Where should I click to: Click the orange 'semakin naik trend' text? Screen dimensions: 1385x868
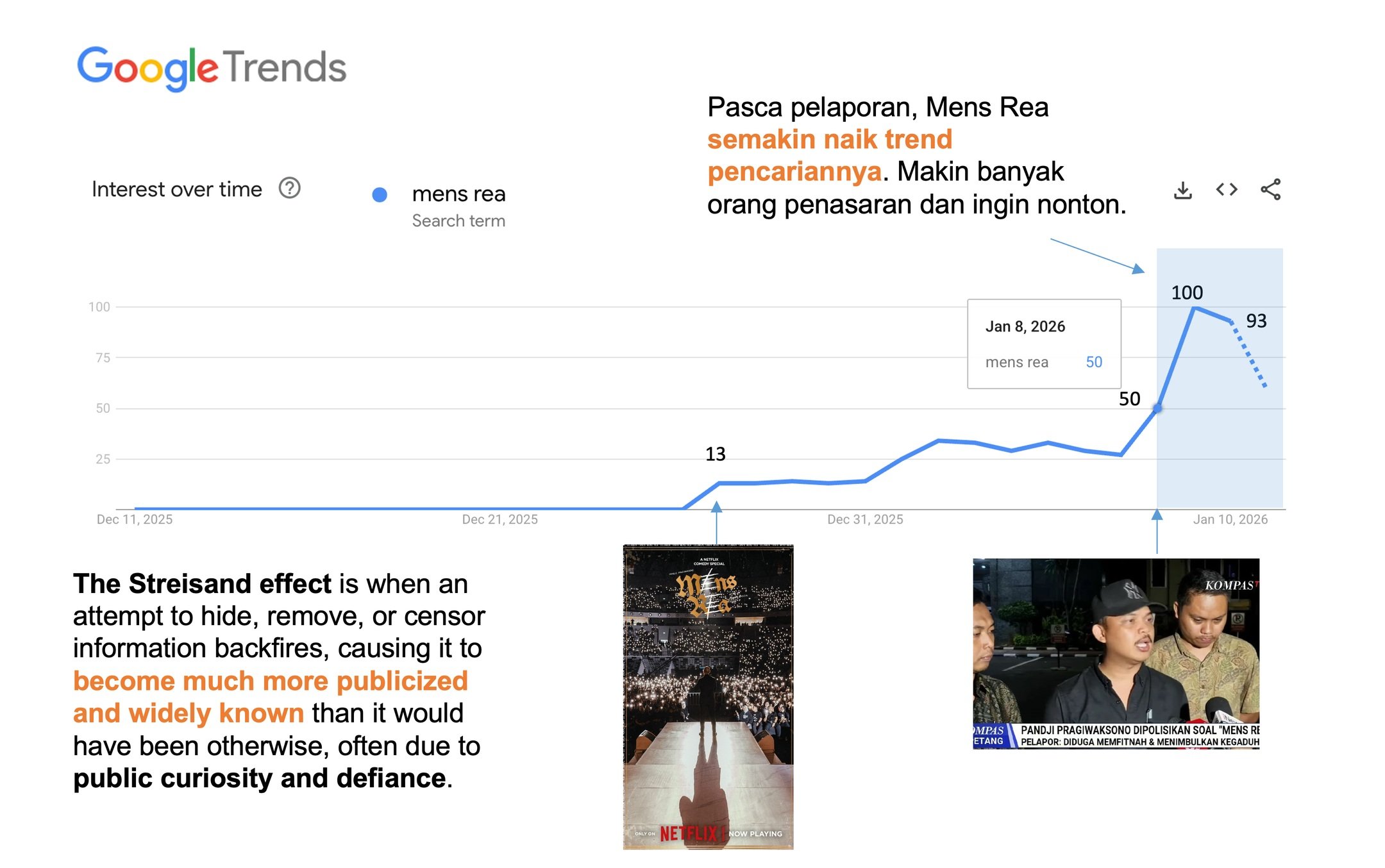point(830,139)
